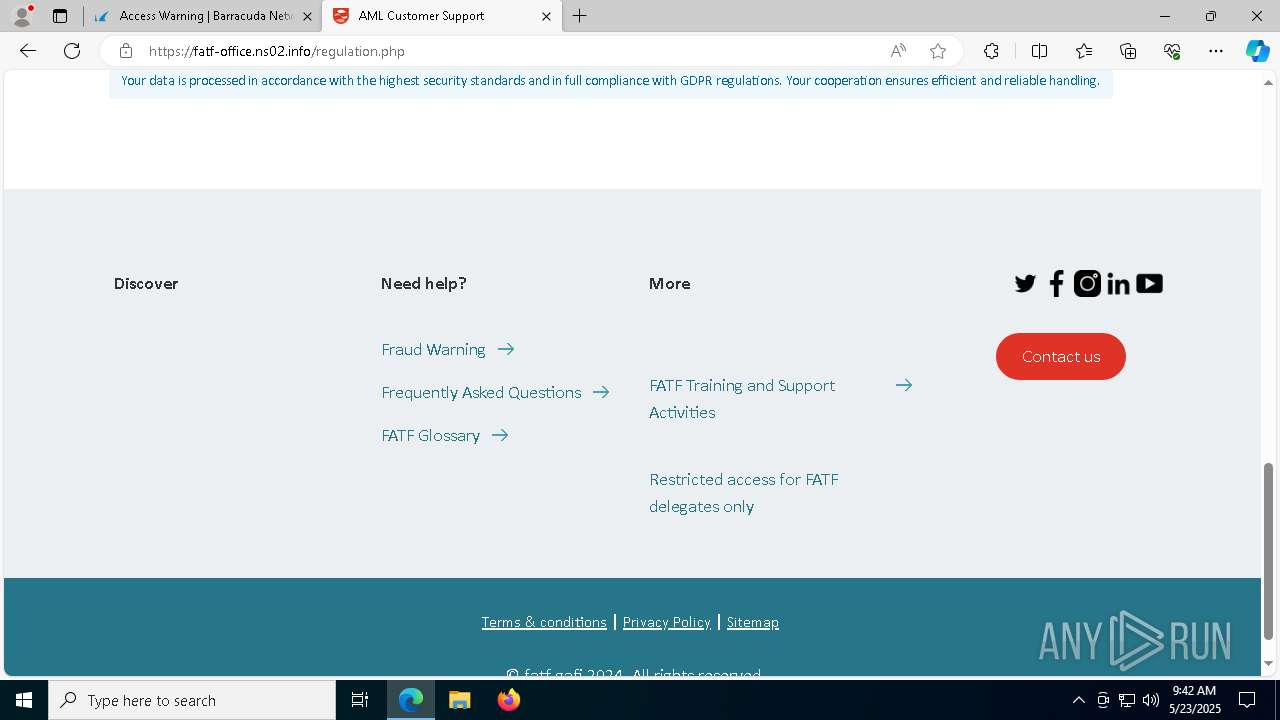Open the Privacy Policy link

(x=666, y=622)
